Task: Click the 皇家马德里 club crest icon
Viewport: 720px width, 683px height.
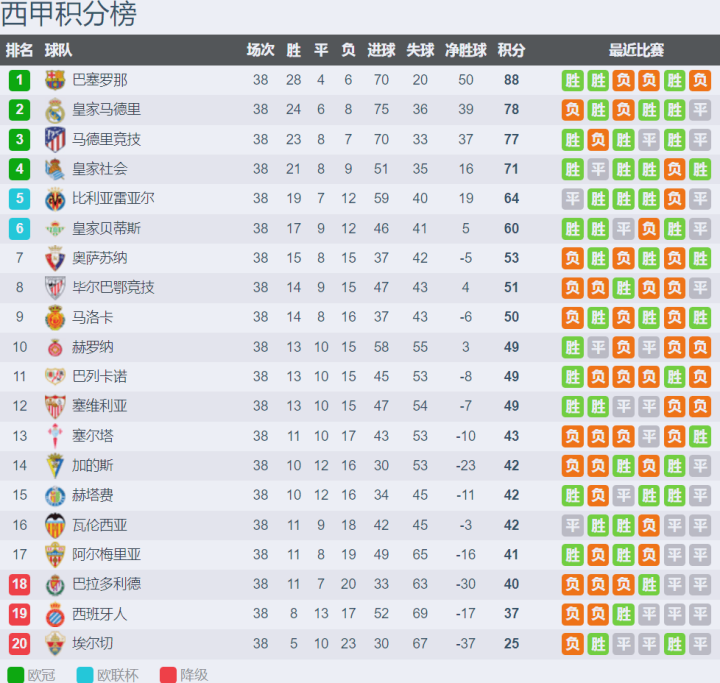Action: [x=55, y=110]
